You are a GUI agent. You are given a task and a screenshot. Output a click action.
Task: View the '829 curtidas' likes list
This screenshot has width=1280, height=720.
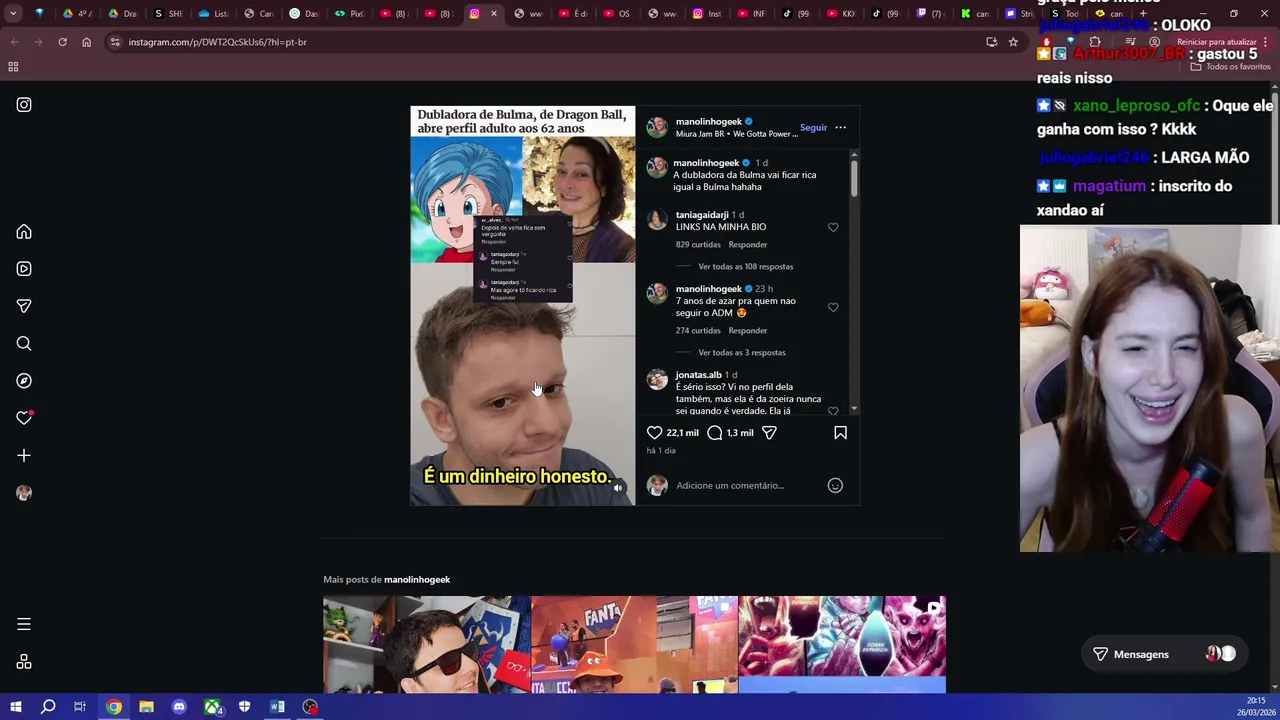pyautogui.click(x=698, y=245)
